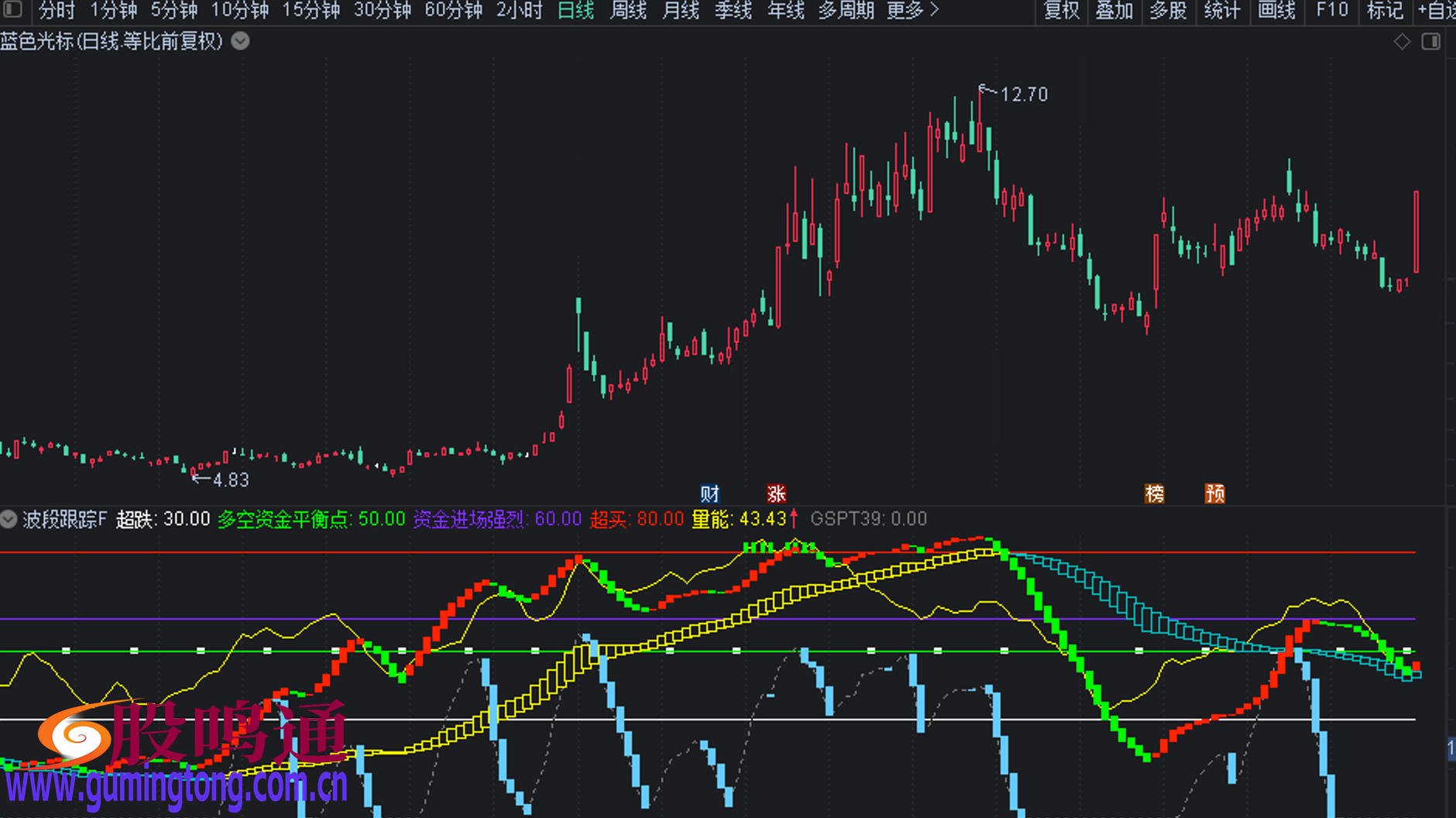Switch to the 60分钟 period tab
This screenshot has height=818, width=1456.
453,10
